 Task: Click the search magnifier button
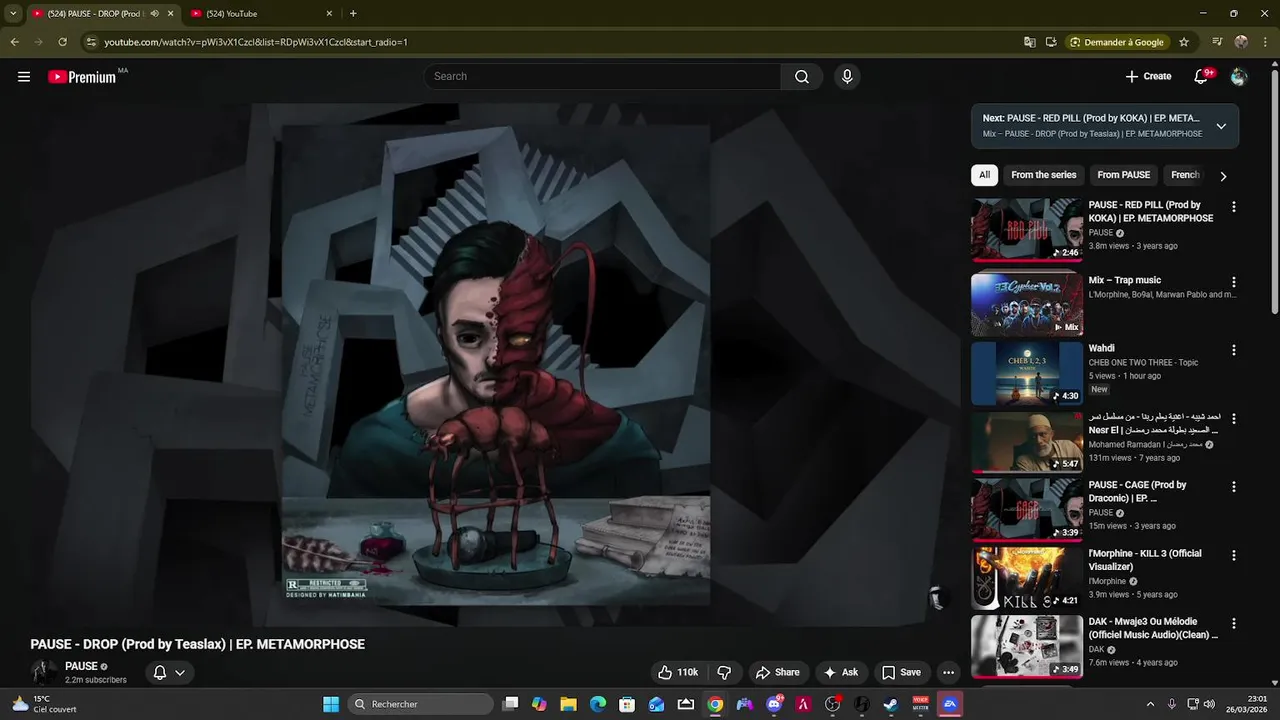click(x=802, y=77)
